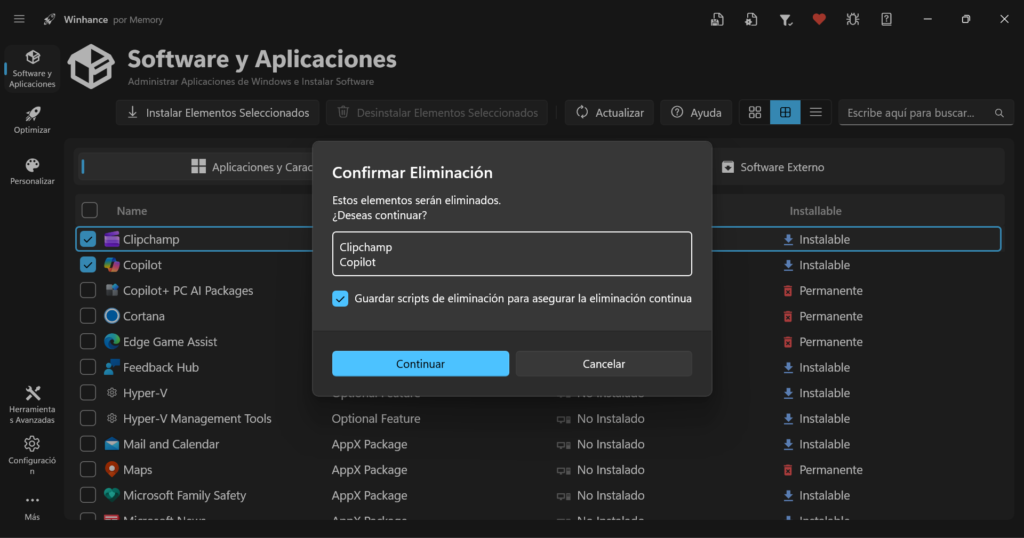Check the Hyper-V Management Tools checkbox
The width and height of the screenshot is (1024, 538).
(x=88, y=419)
